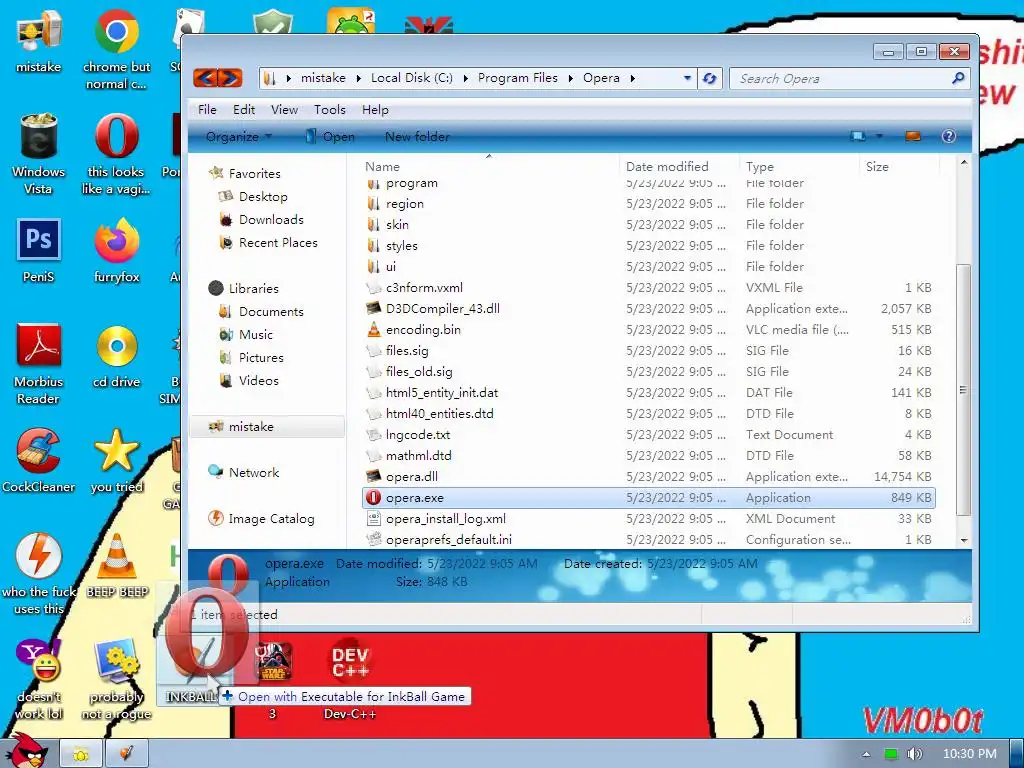Screen dimensions: 1024x768
Task: Select Music library
Action: (x=255, y=334)
